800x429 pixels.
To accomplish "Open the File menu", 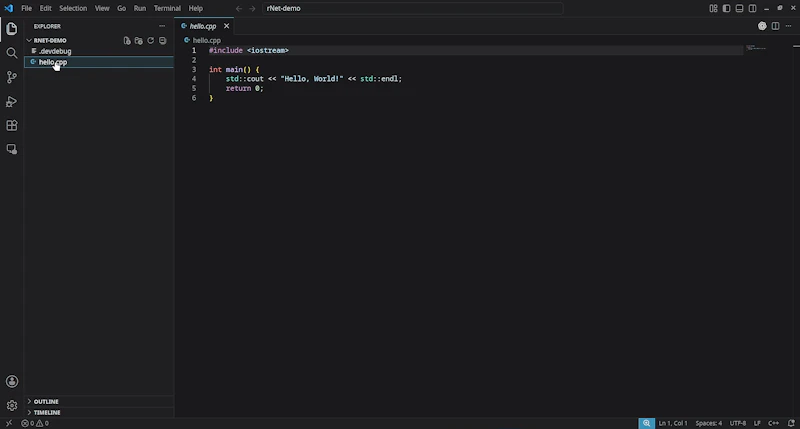I will [27, 8].
